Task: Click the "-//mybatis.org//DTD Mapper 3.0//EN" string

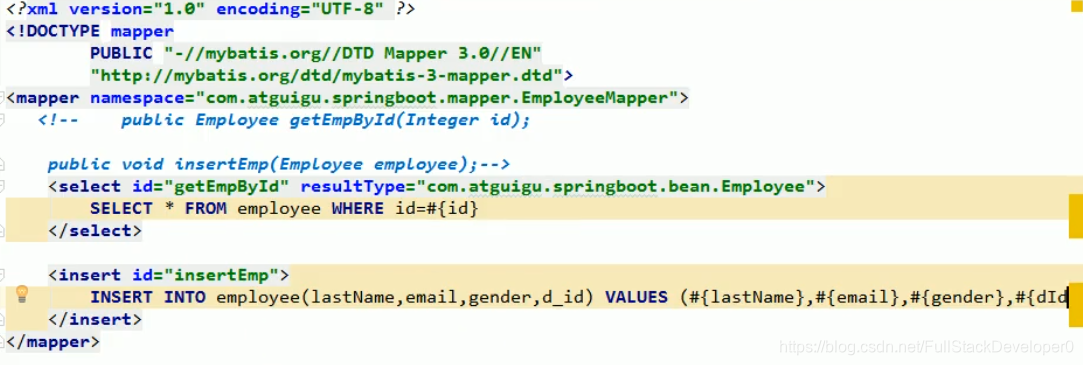Action: pos(353,53)
